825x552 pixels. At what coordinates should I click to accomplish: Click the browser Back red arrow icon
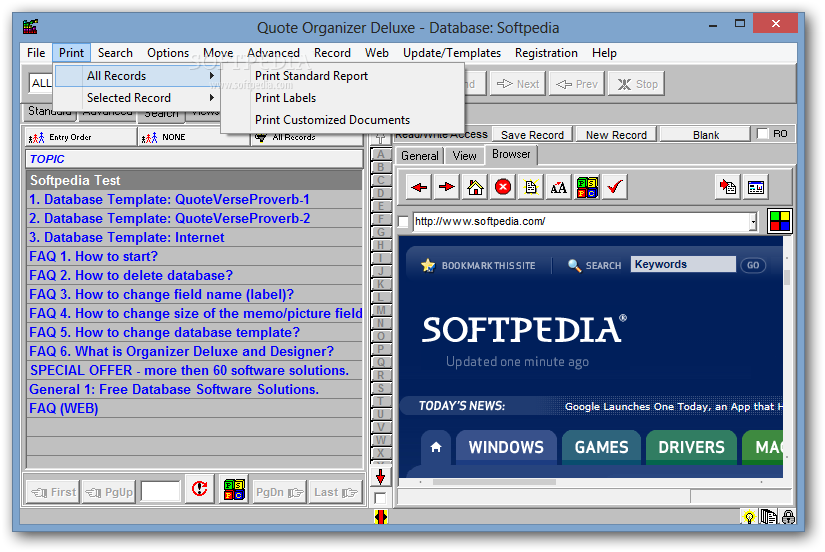419,187
